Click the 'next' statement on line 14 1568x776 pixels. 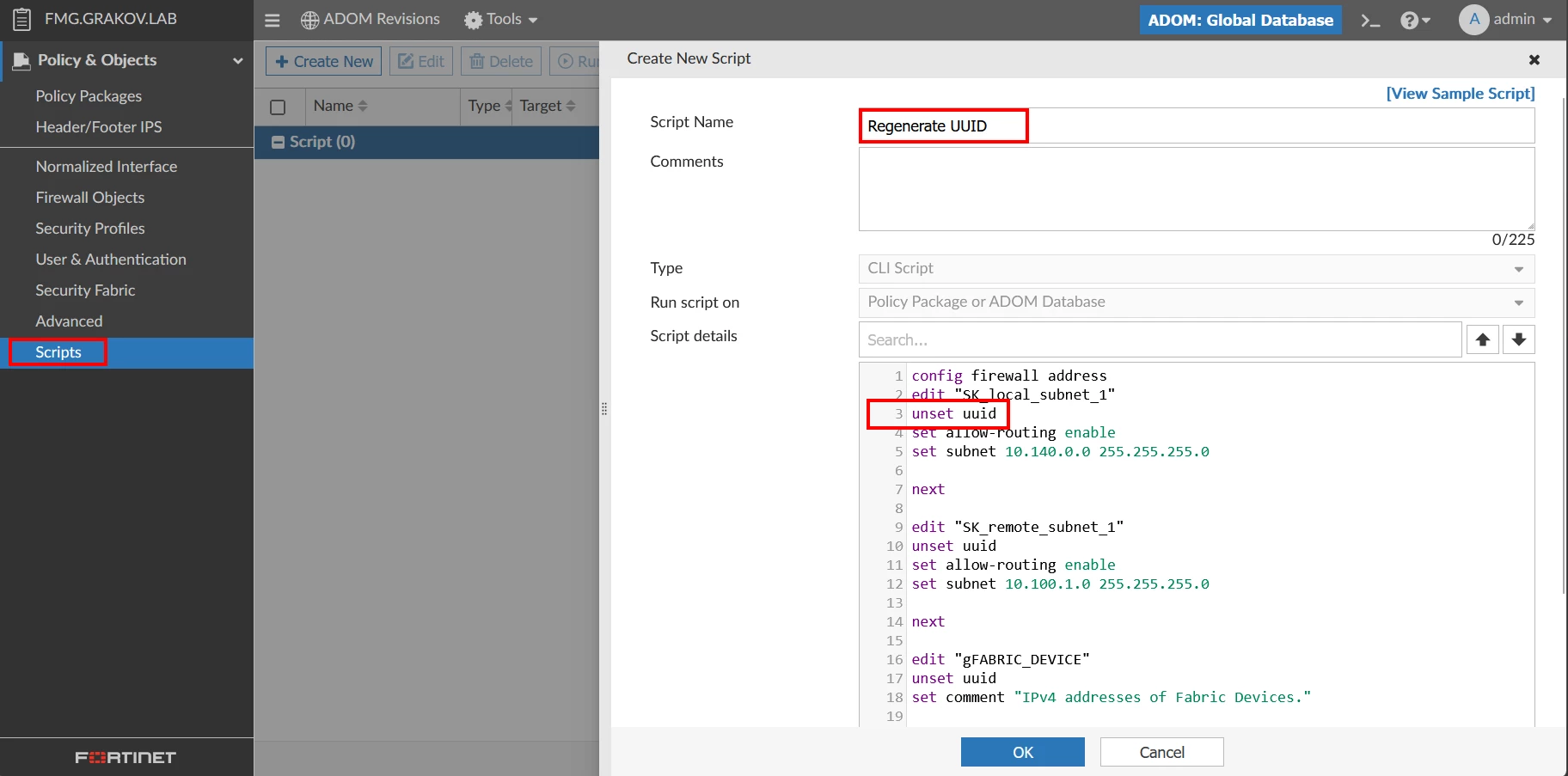(x=928, y=621)
